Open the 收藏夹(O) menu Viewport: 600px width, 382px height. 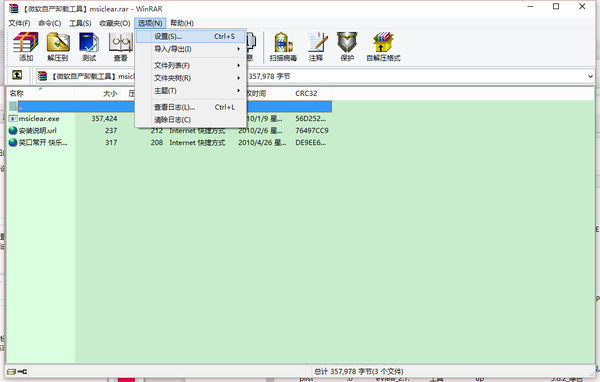[x=115, y=23]
